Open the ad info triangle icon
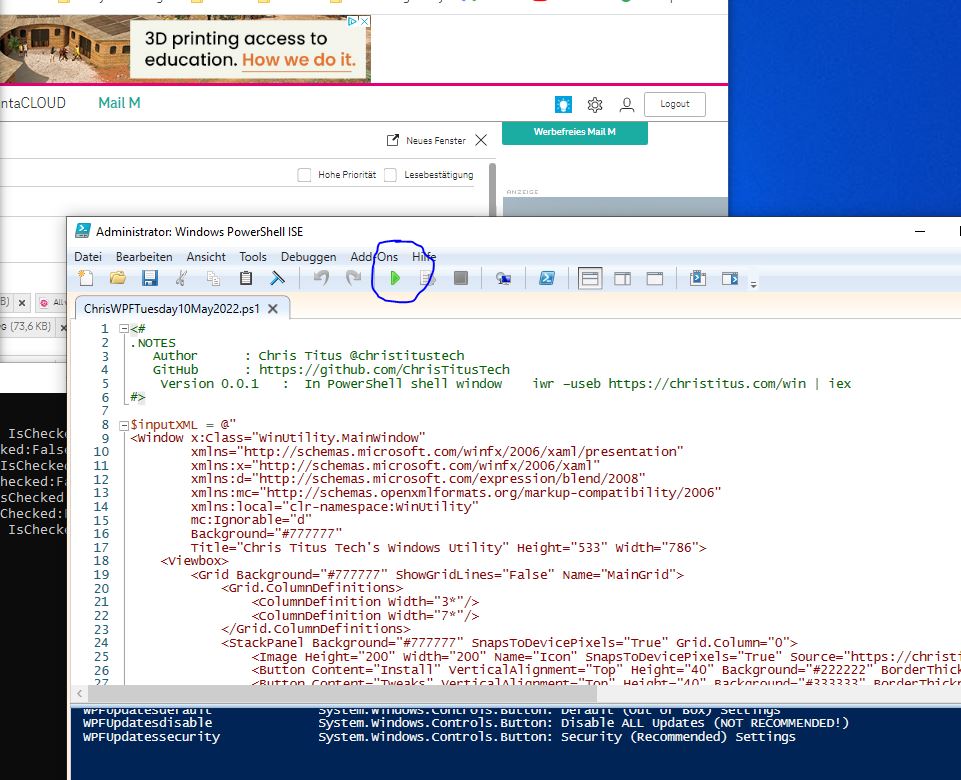The image size is (961, 780). coord(352,21)
